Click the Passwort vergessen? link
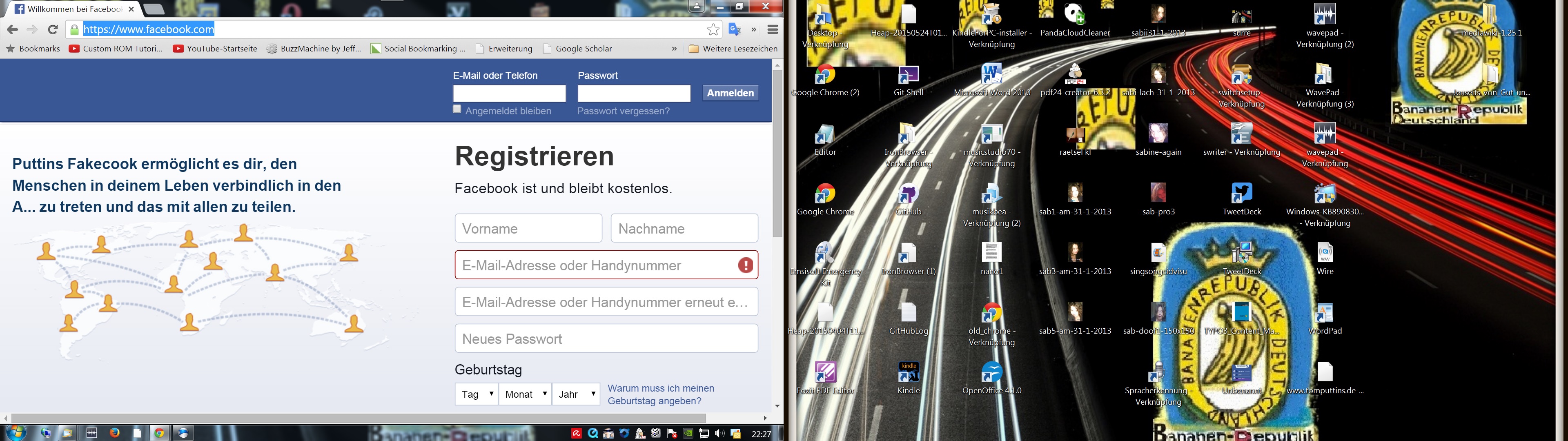The image size is (1568, 441). pos(623,111)
